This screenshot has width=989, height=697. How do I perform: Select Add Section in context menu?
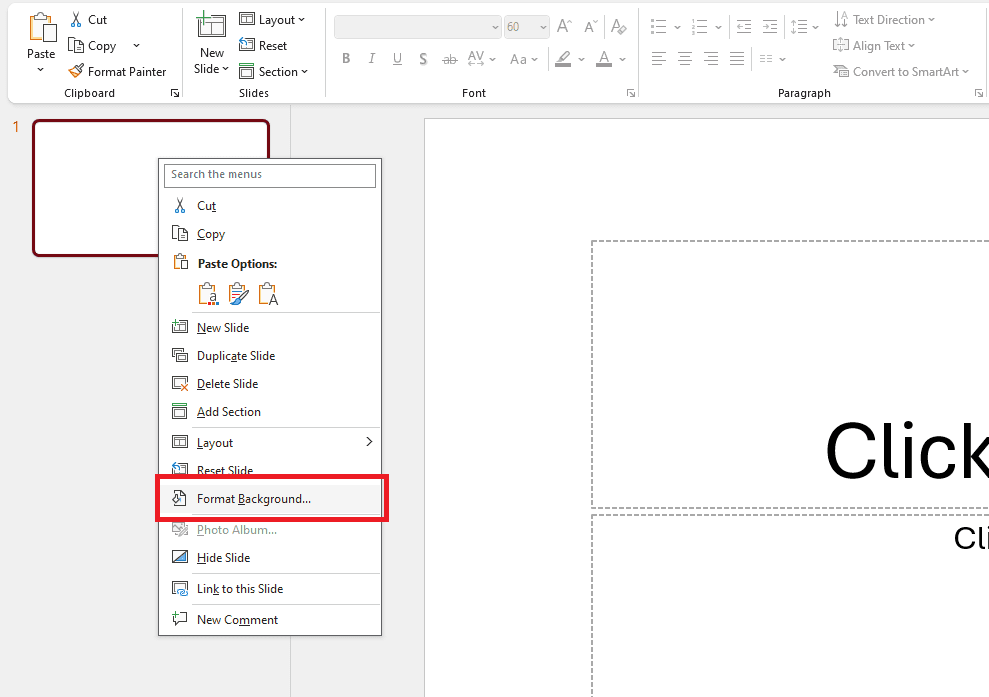click(269, 412)
